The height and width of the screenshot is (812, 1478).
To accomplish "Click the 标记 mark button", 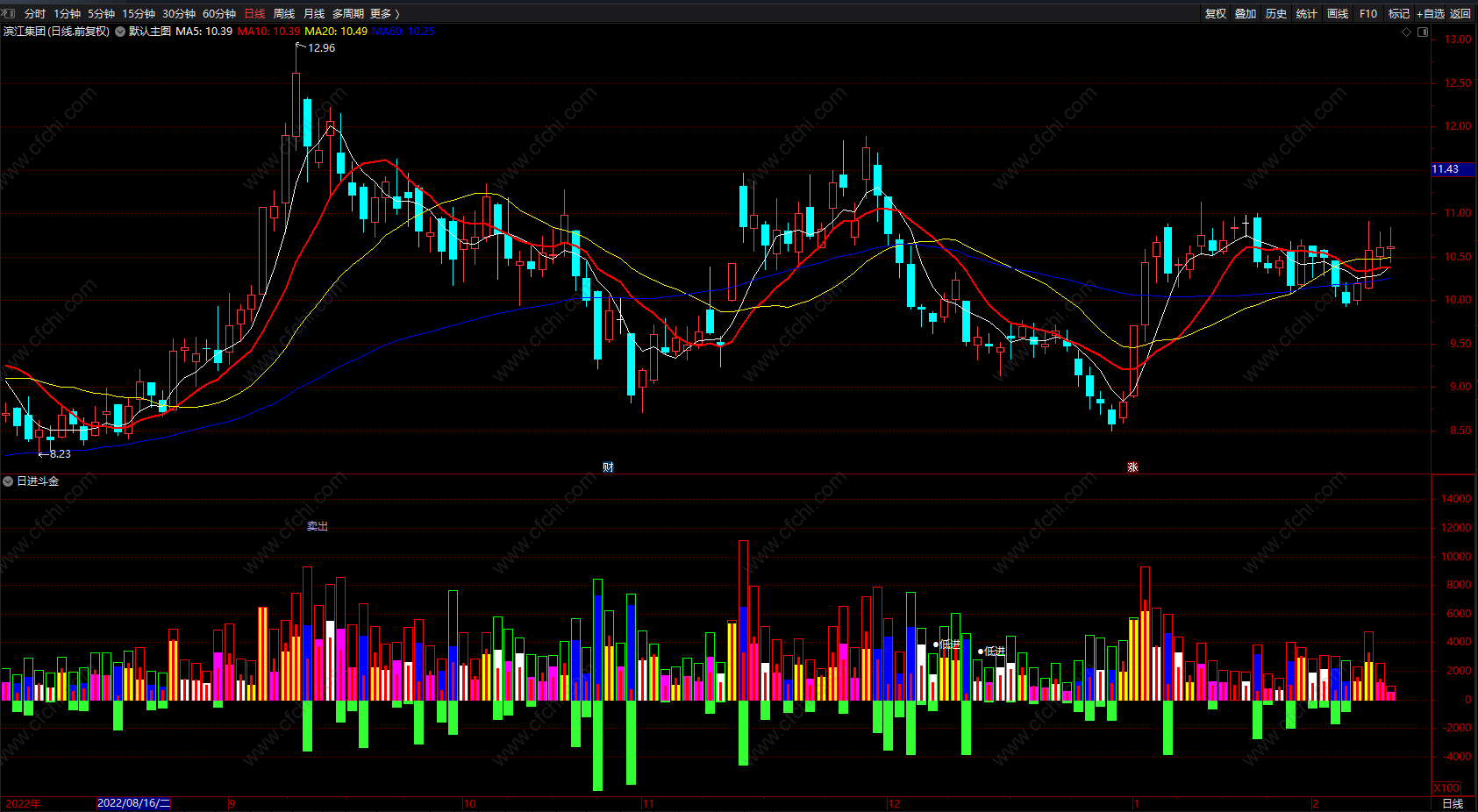I will 1399,13.
